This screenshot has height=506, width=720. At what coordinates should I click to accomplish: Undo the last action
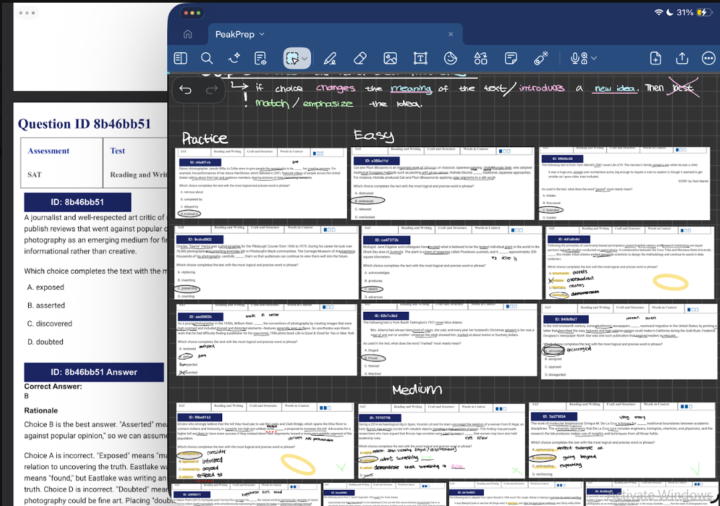(x=186, y=90)
